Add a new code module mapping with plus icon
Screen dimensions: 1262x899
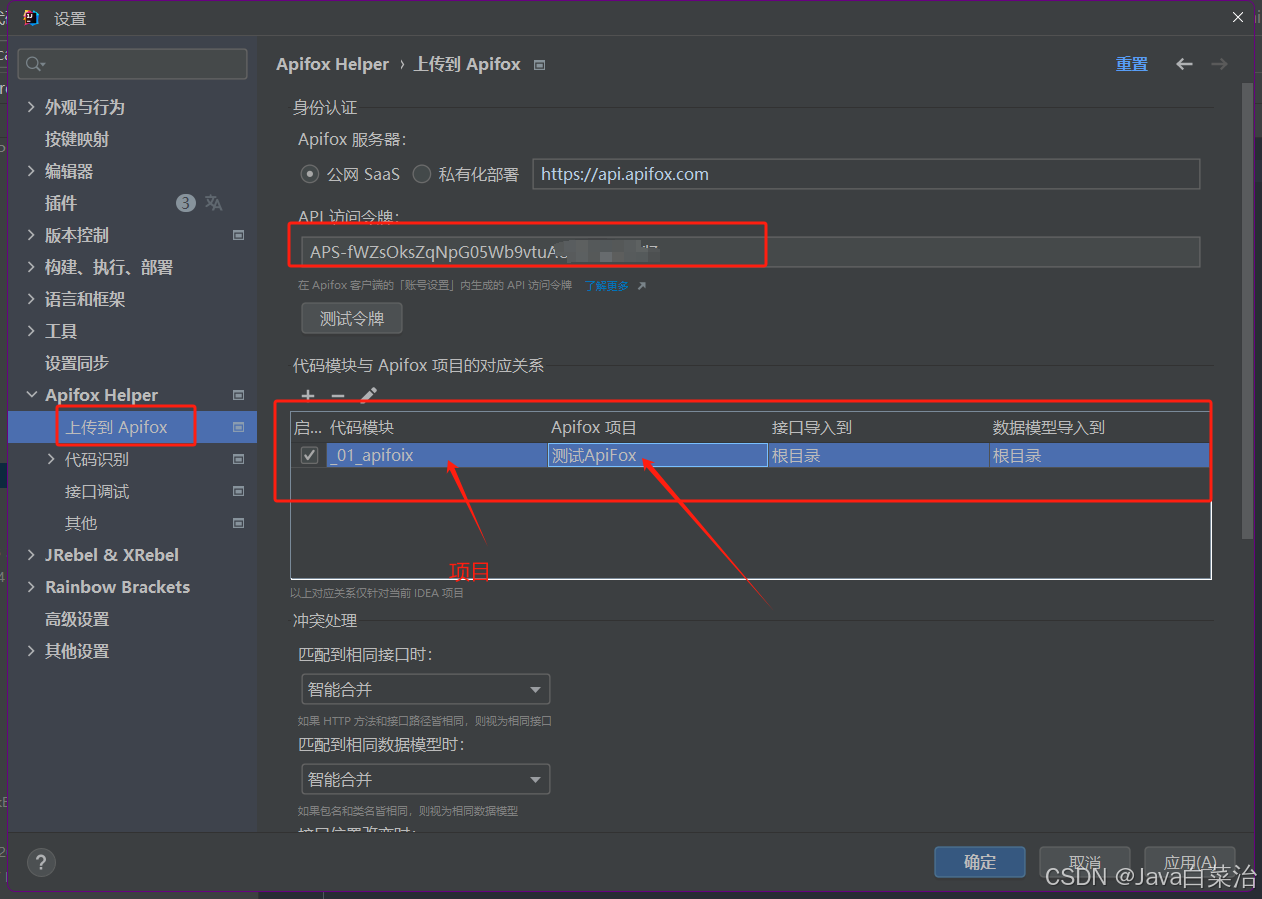pos(308,397)
